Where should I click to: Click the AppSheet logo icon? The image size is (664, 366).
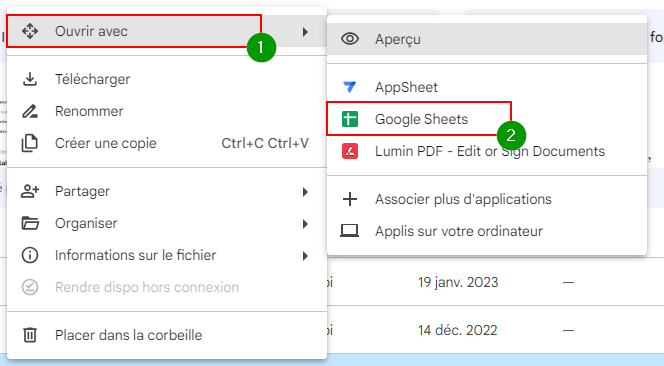[350, 87]
